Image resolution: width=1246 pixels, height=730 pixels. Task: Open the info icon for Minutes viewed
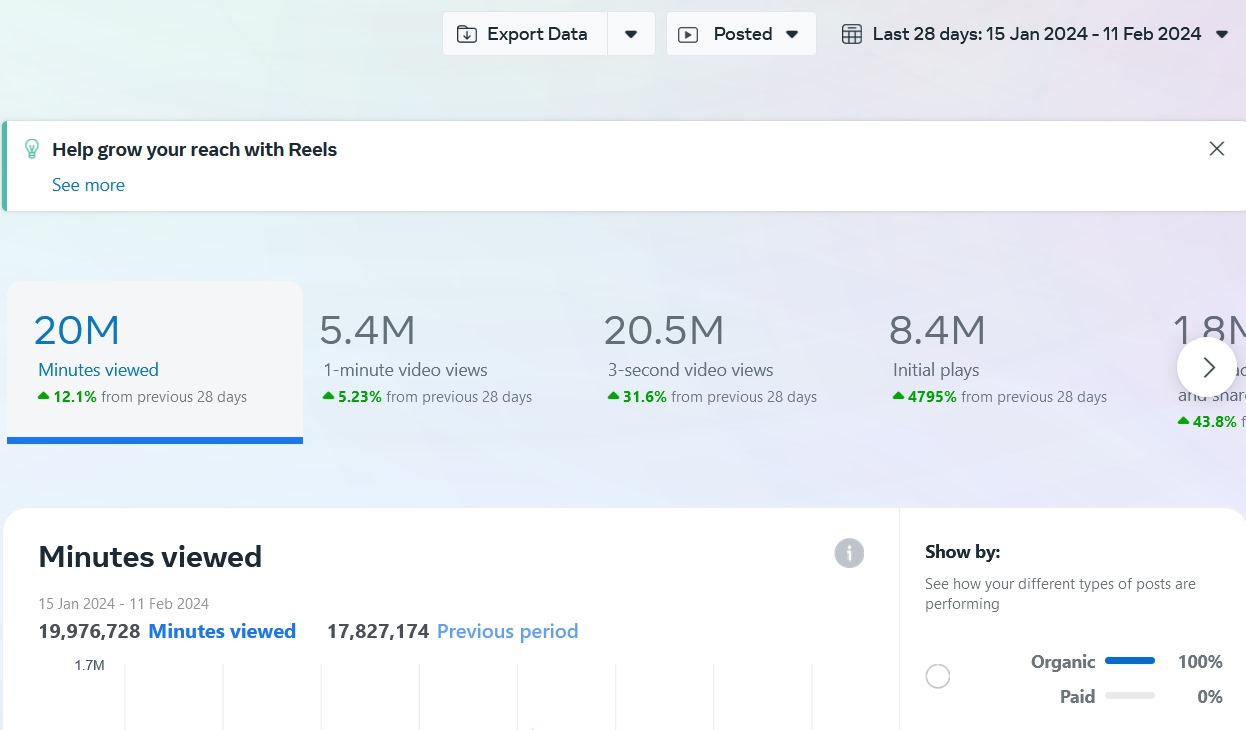tap(849, 553)
